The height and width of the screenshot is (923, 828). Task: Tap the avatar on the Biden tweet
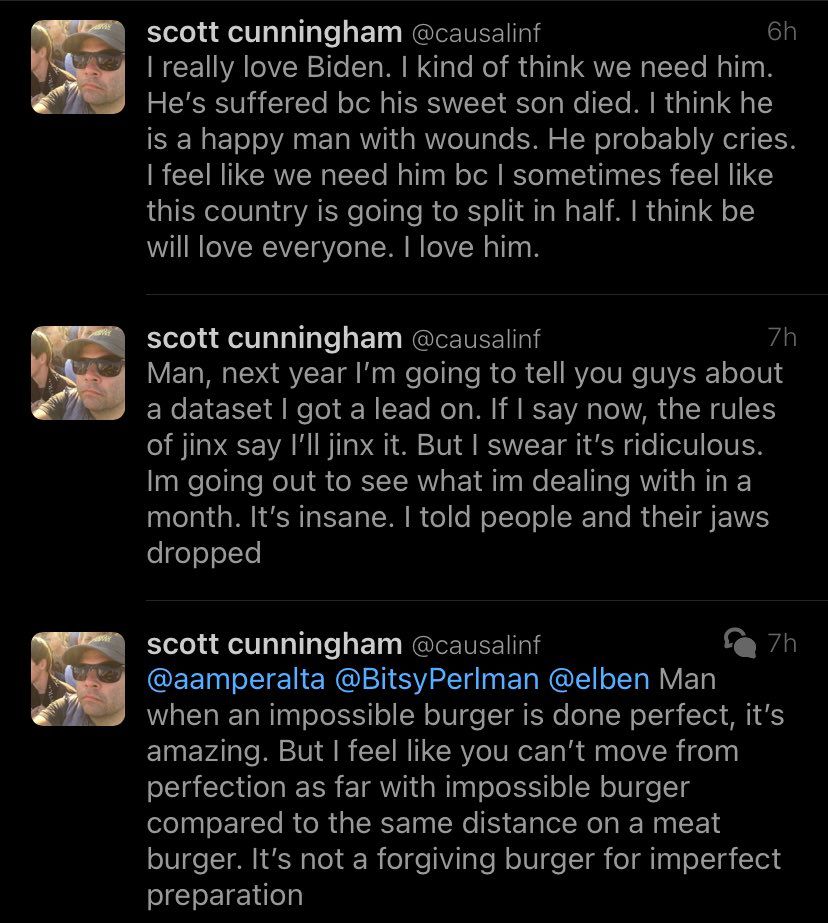coord(78,67)
